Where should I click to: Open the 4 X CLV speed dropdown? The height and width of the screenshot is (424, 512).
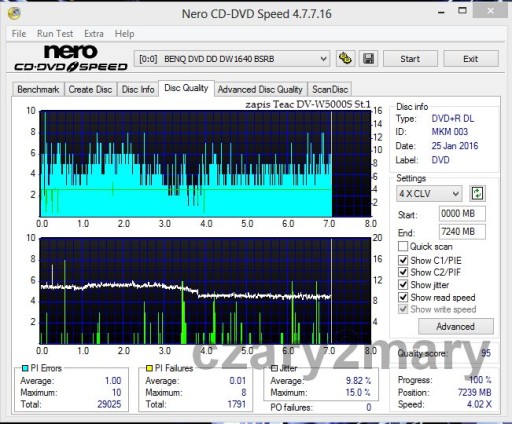pyautogui.click(x=429, y=193)
